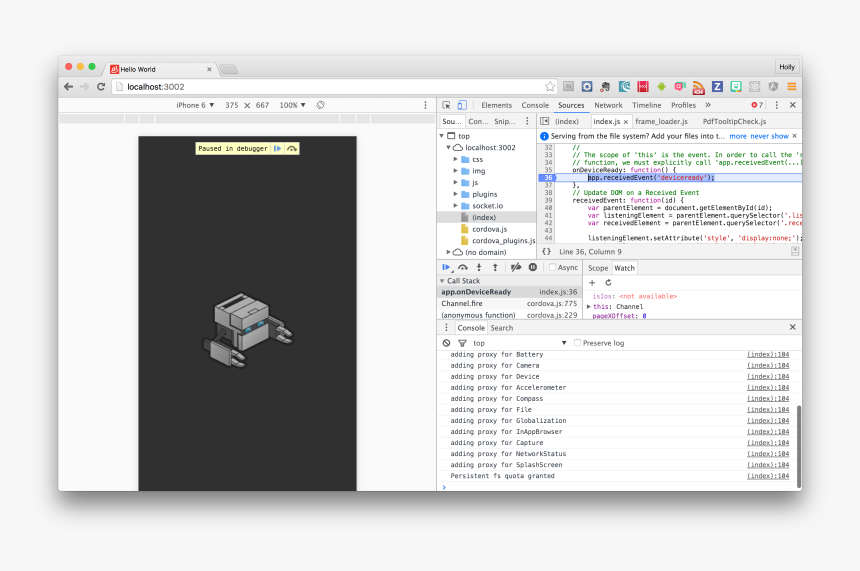Open the frame_loader.js file tab
Screen dimensions: 860x571
[661, 121]
